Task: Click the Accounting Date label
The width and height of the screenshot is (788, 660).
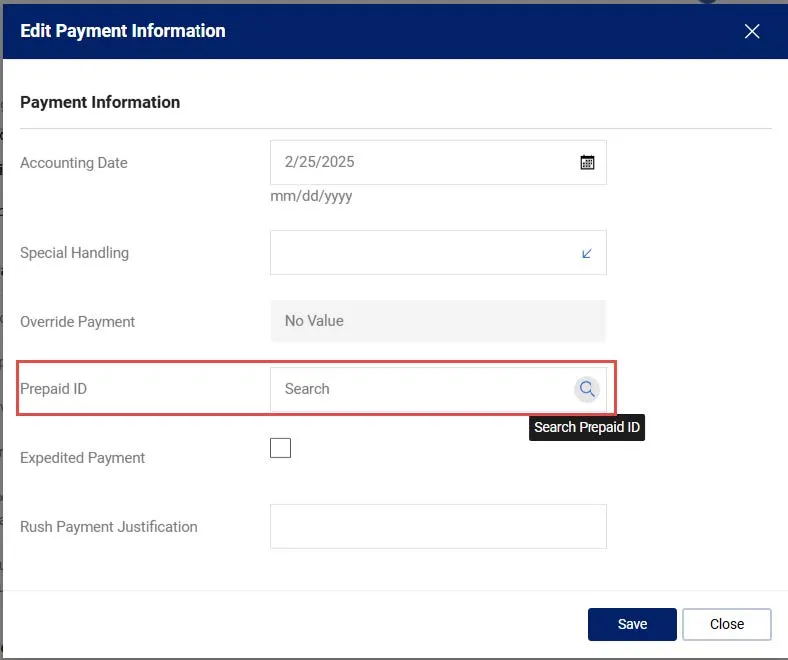Action: [x=74, y=163]
